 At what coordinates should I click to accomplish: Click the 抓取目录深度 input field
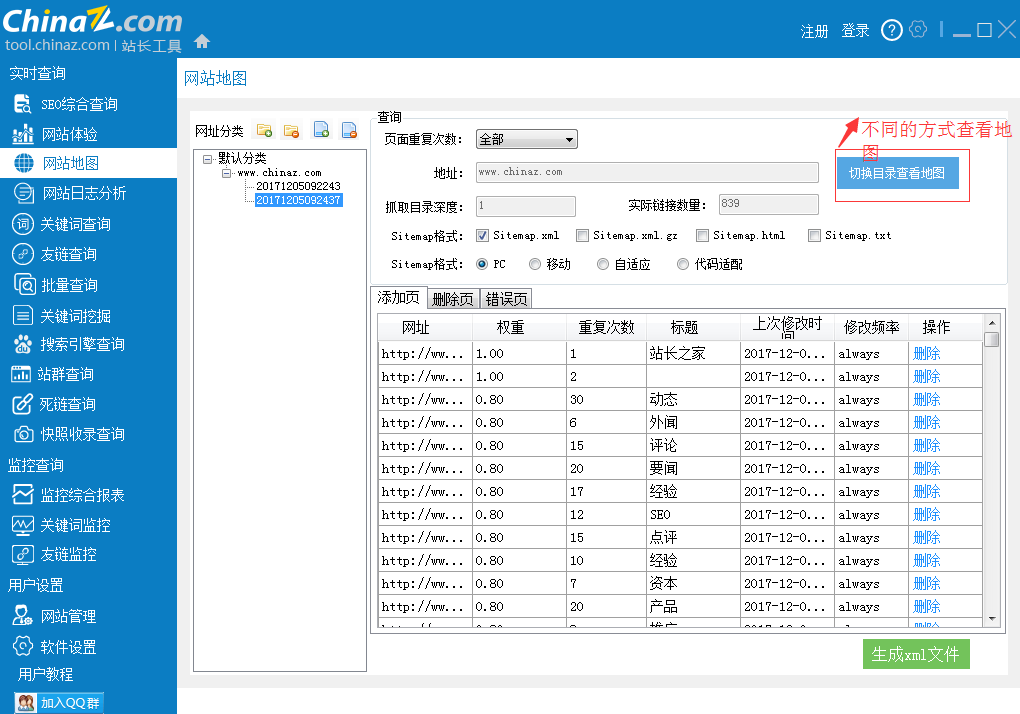click(x=526, y=206)
